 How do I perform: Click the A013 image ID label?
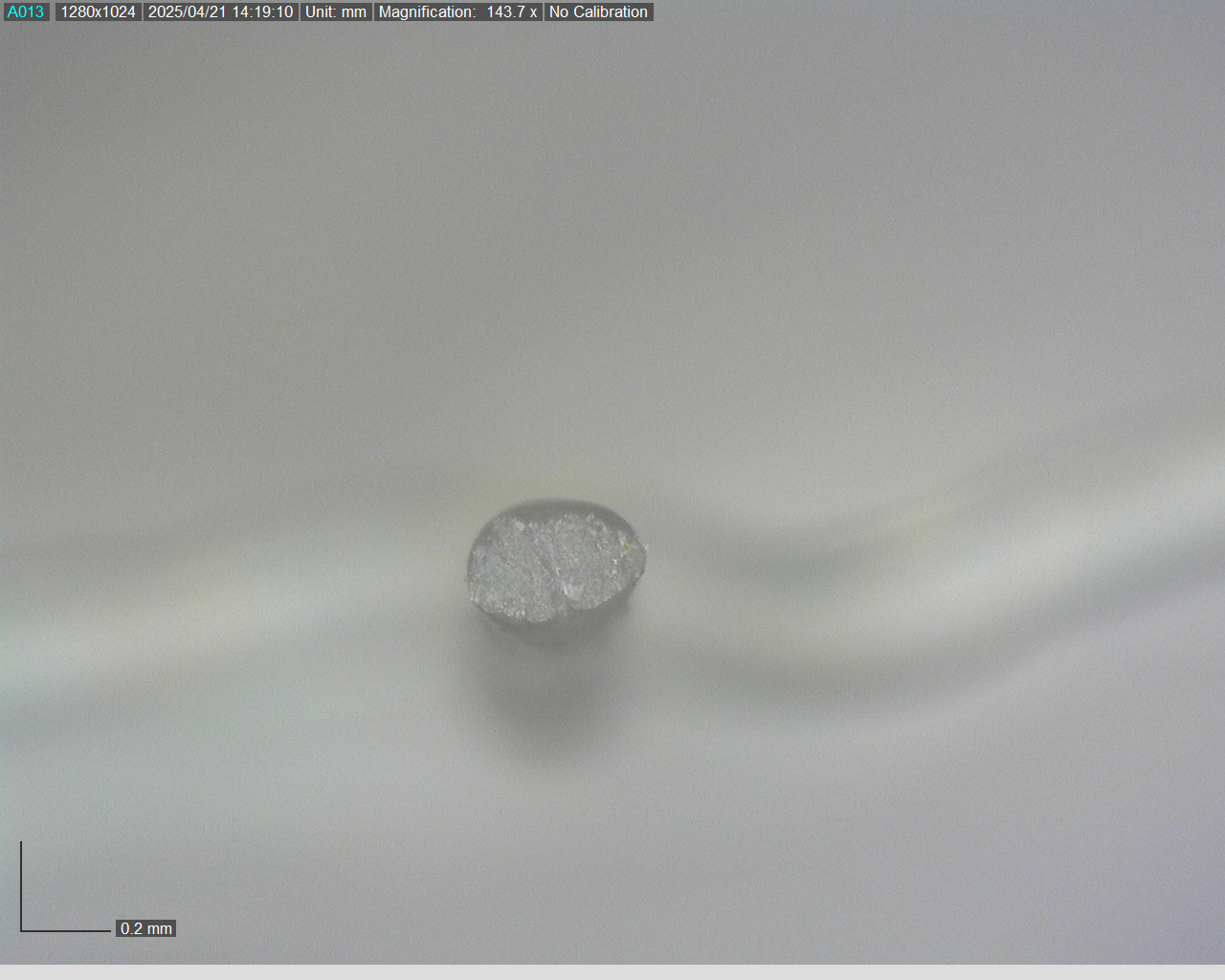pos(26,12)
